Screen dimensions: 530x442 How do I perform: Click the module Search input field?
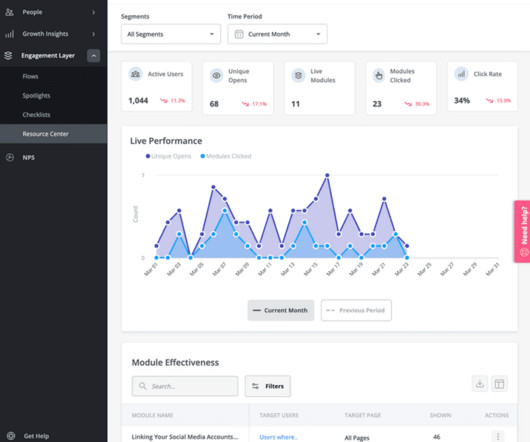coord(185,386)
